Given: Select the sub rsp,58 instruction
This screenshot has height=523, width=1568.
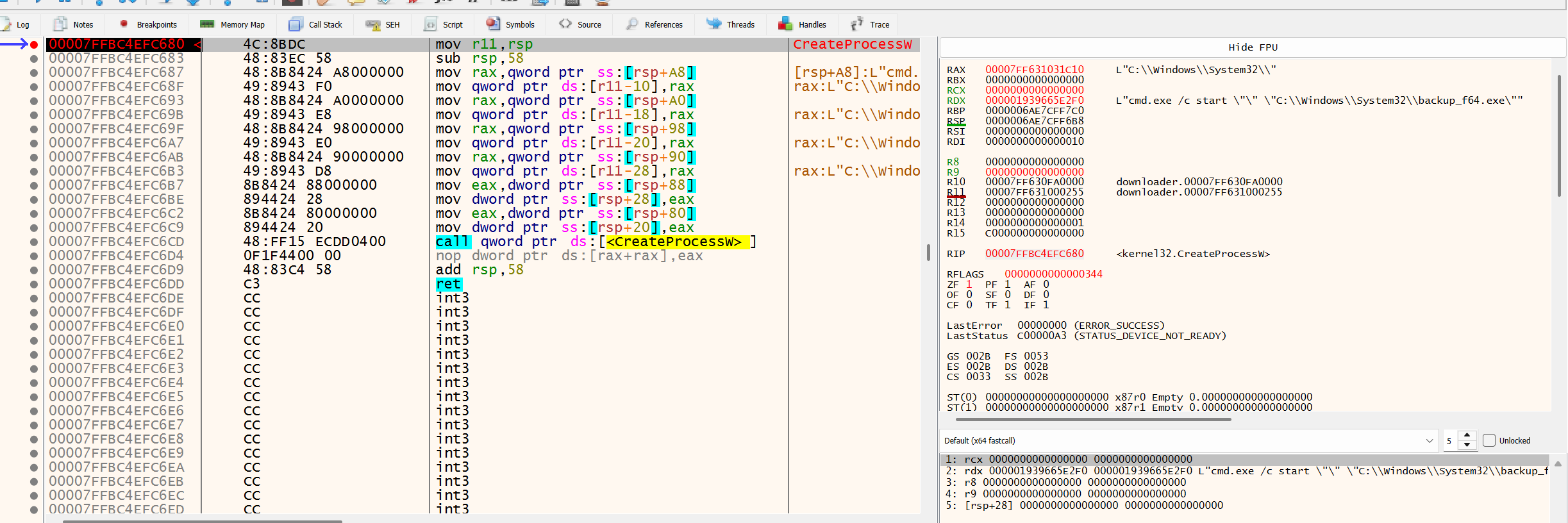Looking at the screenshot, I should (480, 58).
